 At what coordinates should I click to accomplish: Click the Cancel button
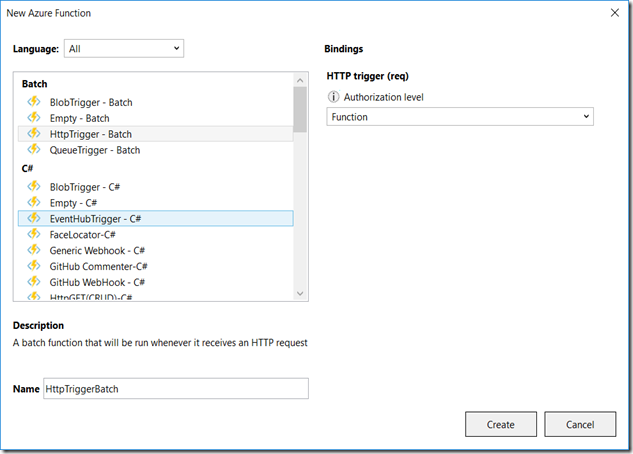pyautogui.click(x=580, y=424)
